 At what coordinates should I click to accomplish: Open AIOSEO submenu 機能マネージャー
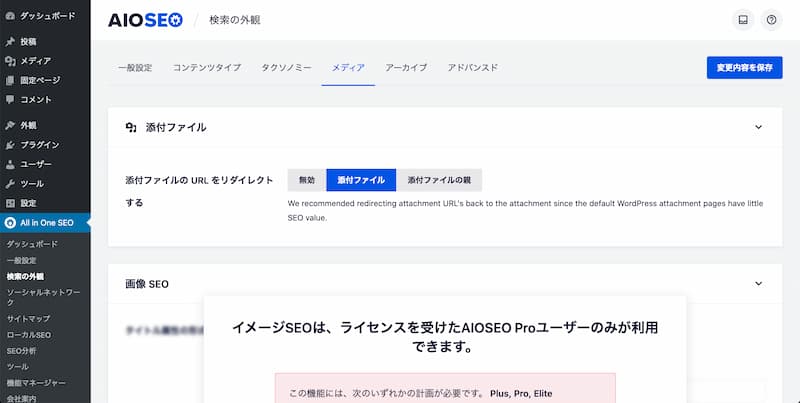(x=36, y=383)
